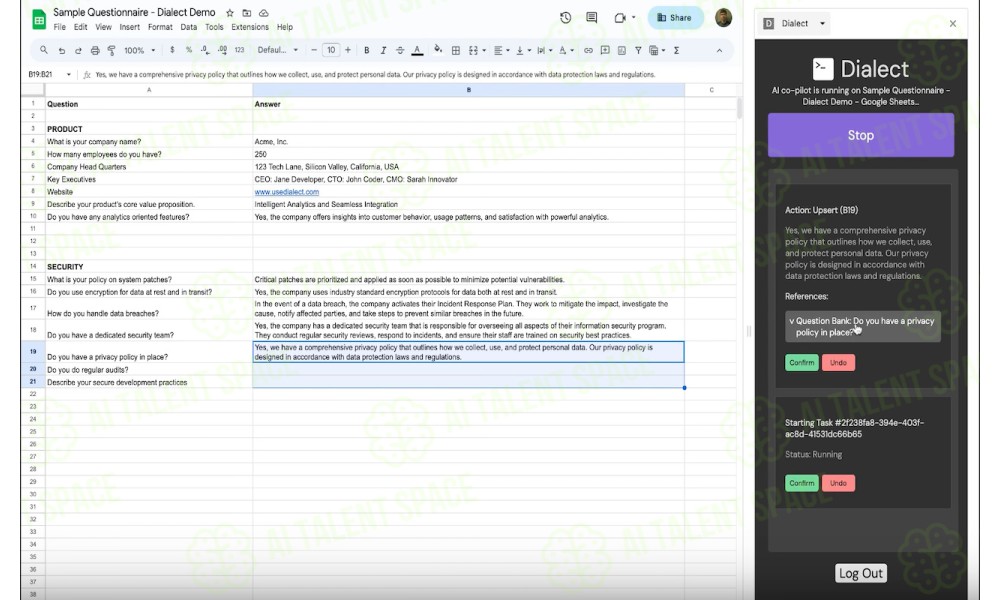The image size is (1000, 600).
Task: Open the vertical align dropdown
Action: coord(523,50)
